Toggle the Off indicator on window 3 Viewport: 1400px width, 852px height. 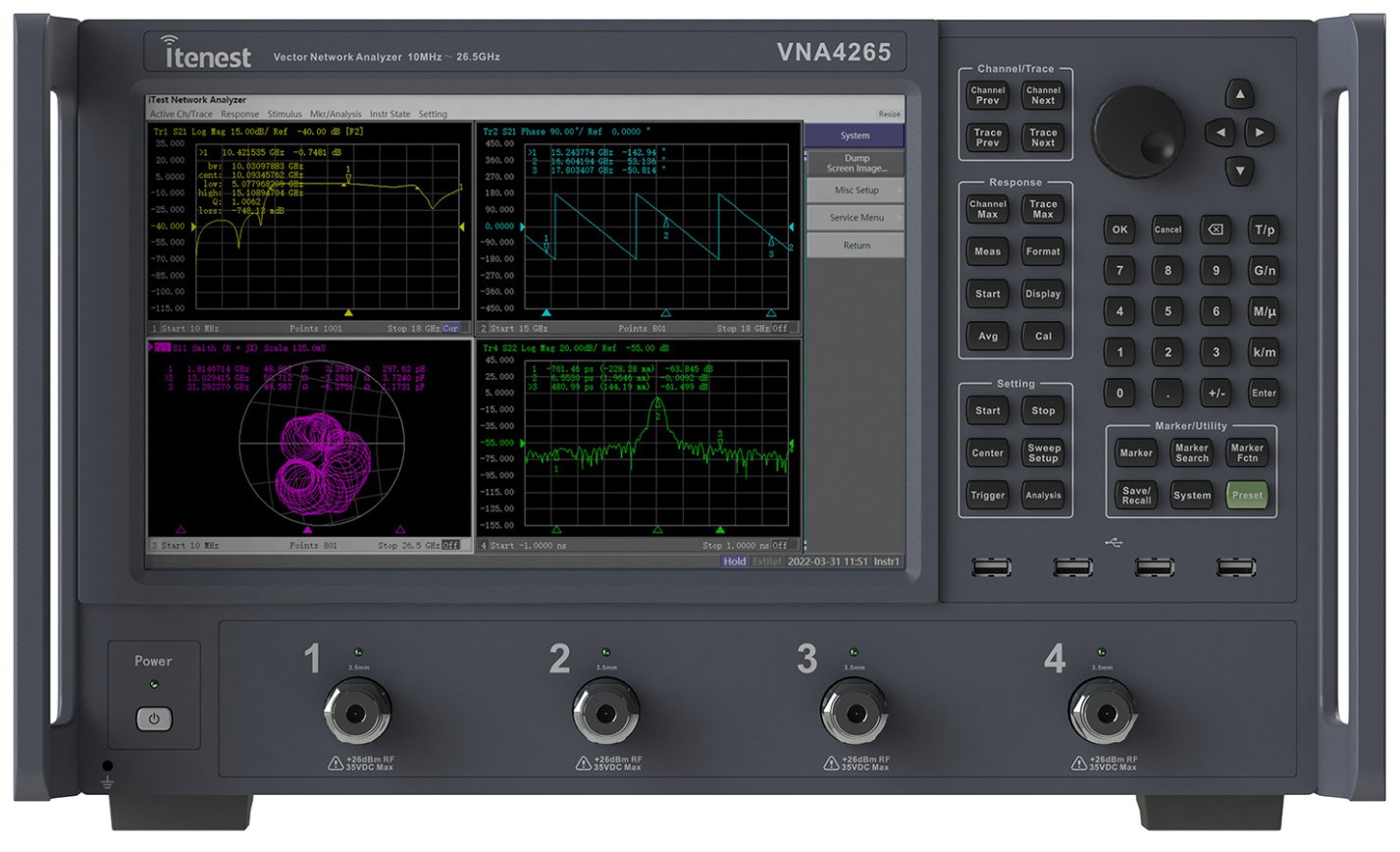coord(450,545)
